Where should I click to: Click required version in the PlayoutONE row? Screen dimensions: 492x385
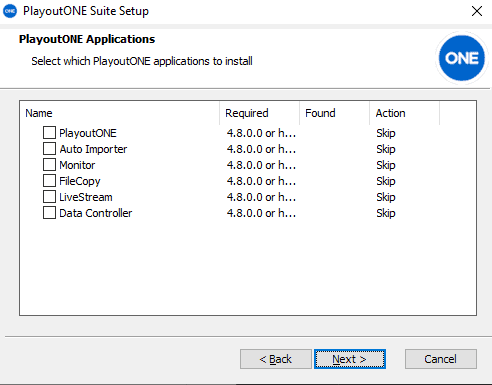click(x=261, y=133)
